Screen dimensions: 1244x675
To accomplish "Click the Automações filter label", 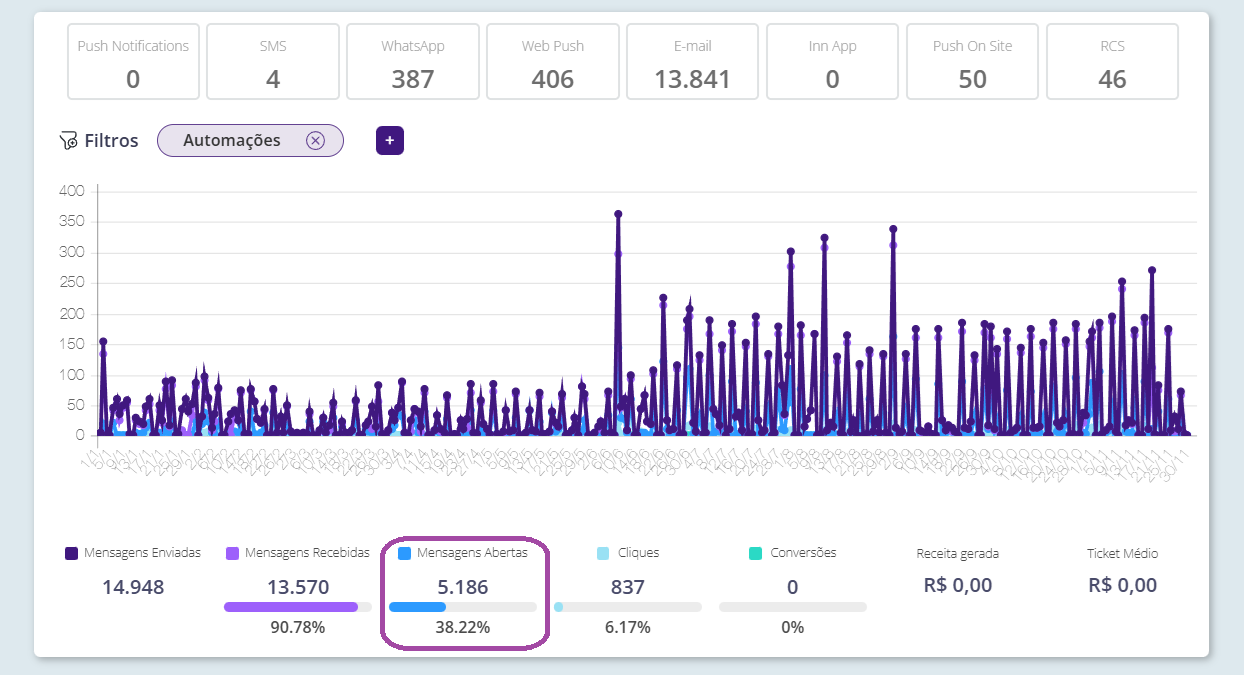I will (232, 141).
